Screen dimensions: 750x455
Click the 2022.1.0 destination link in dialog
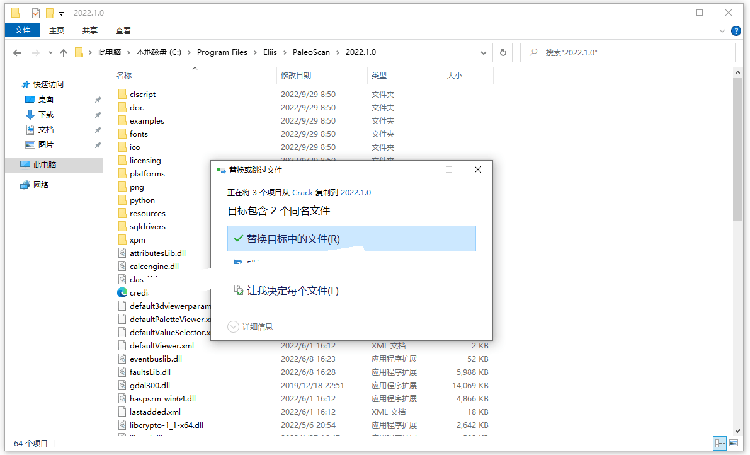point(355,192)
